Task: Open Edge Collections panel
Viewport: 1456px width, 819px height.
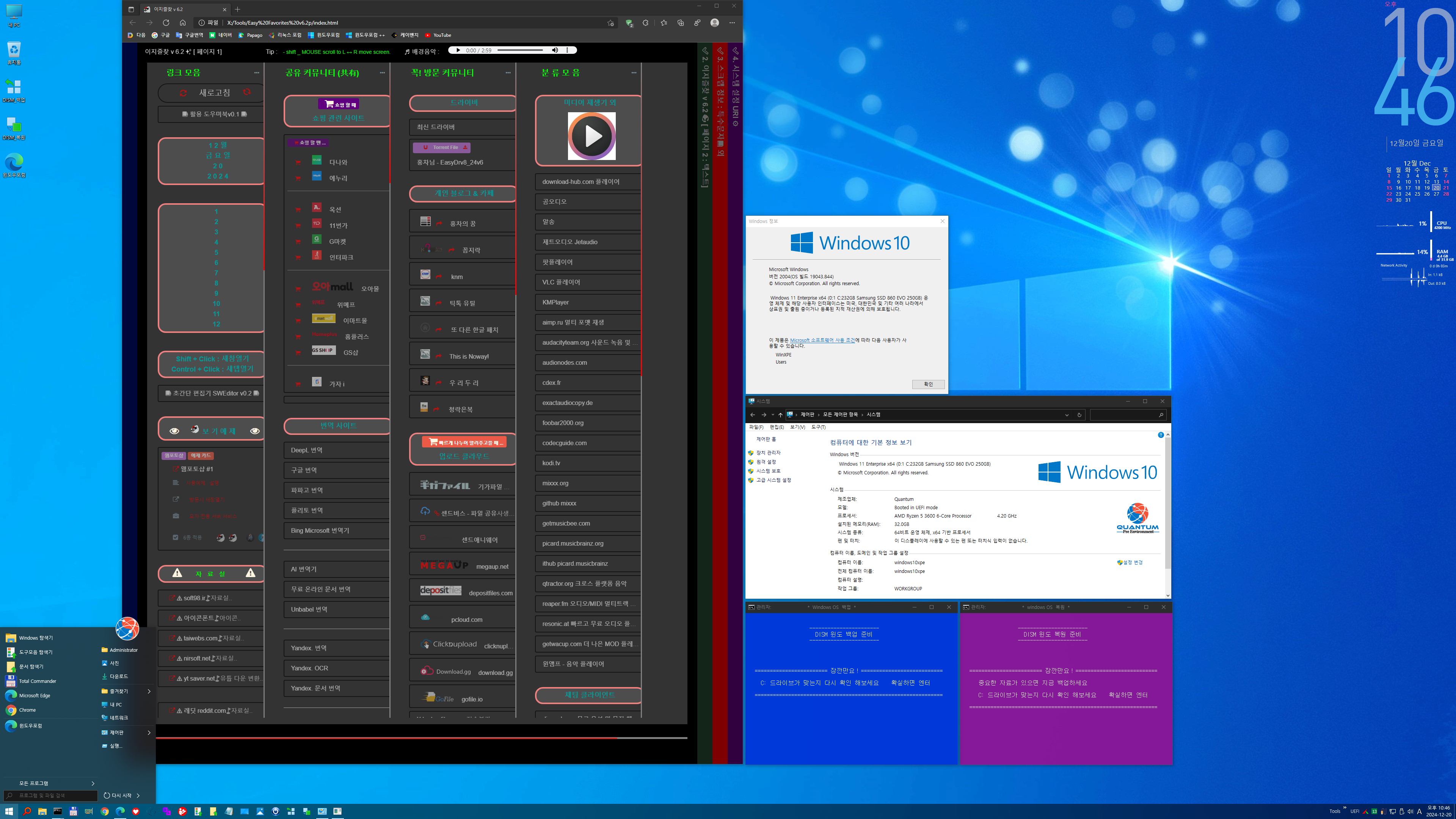Action: 681,23
